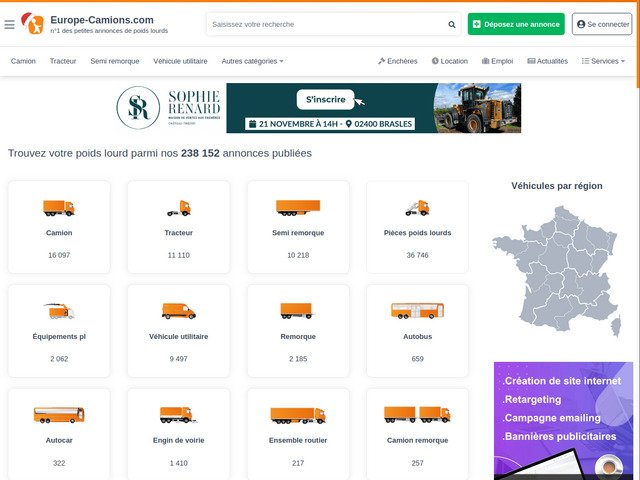Click the Camion remorque label
640x480 pixels.
tap(417, 440)
